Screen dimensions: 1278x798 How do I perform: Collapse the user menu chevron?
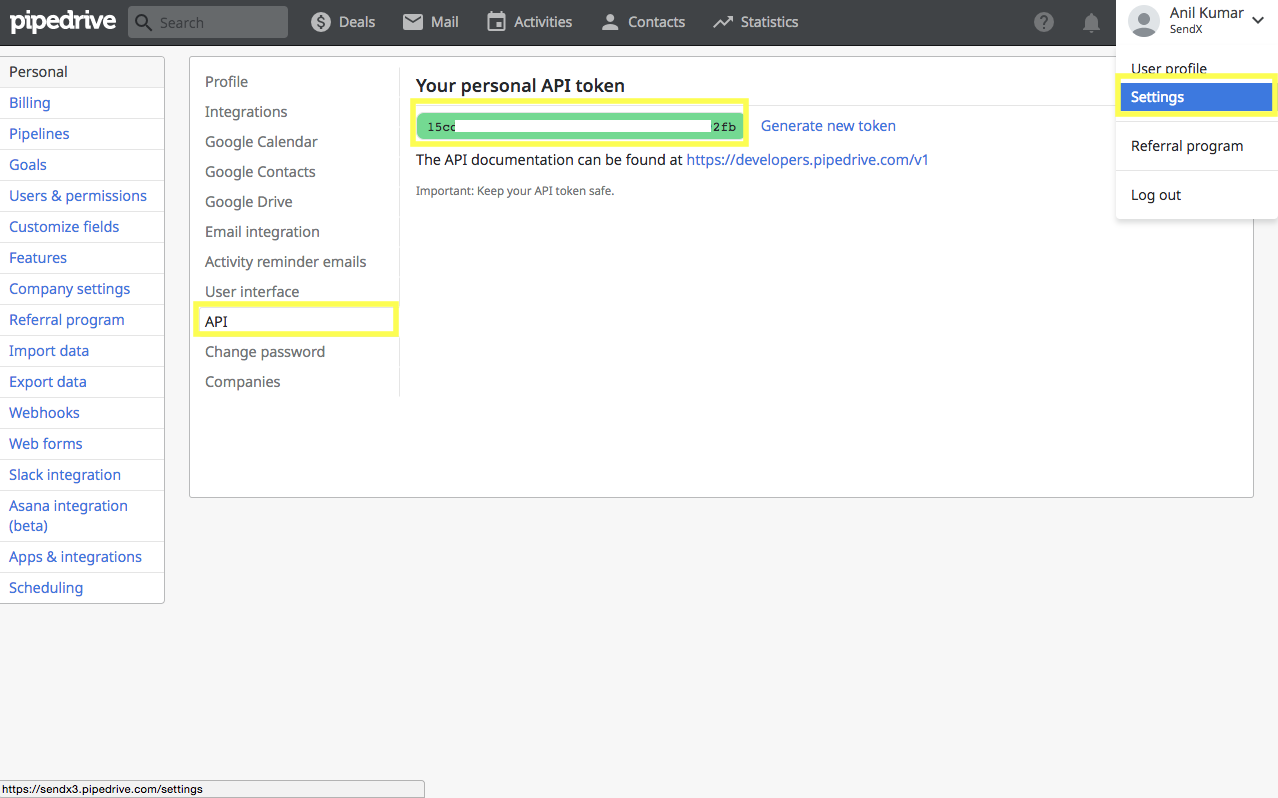point(1258,21)
